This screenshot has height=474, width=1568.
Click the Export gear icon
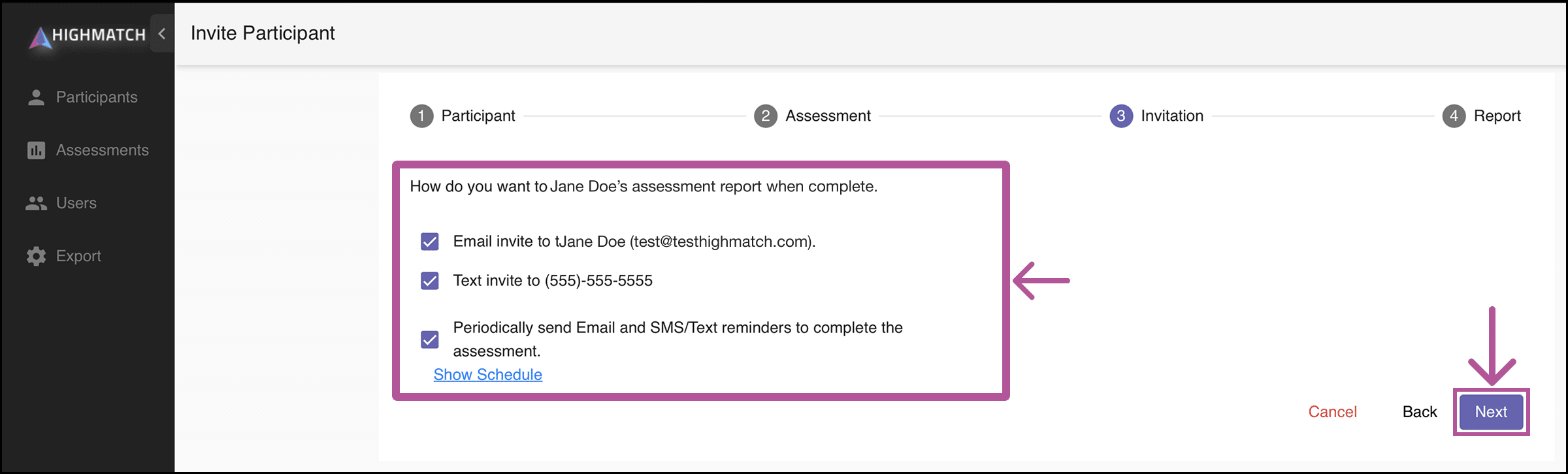[37, 256]
